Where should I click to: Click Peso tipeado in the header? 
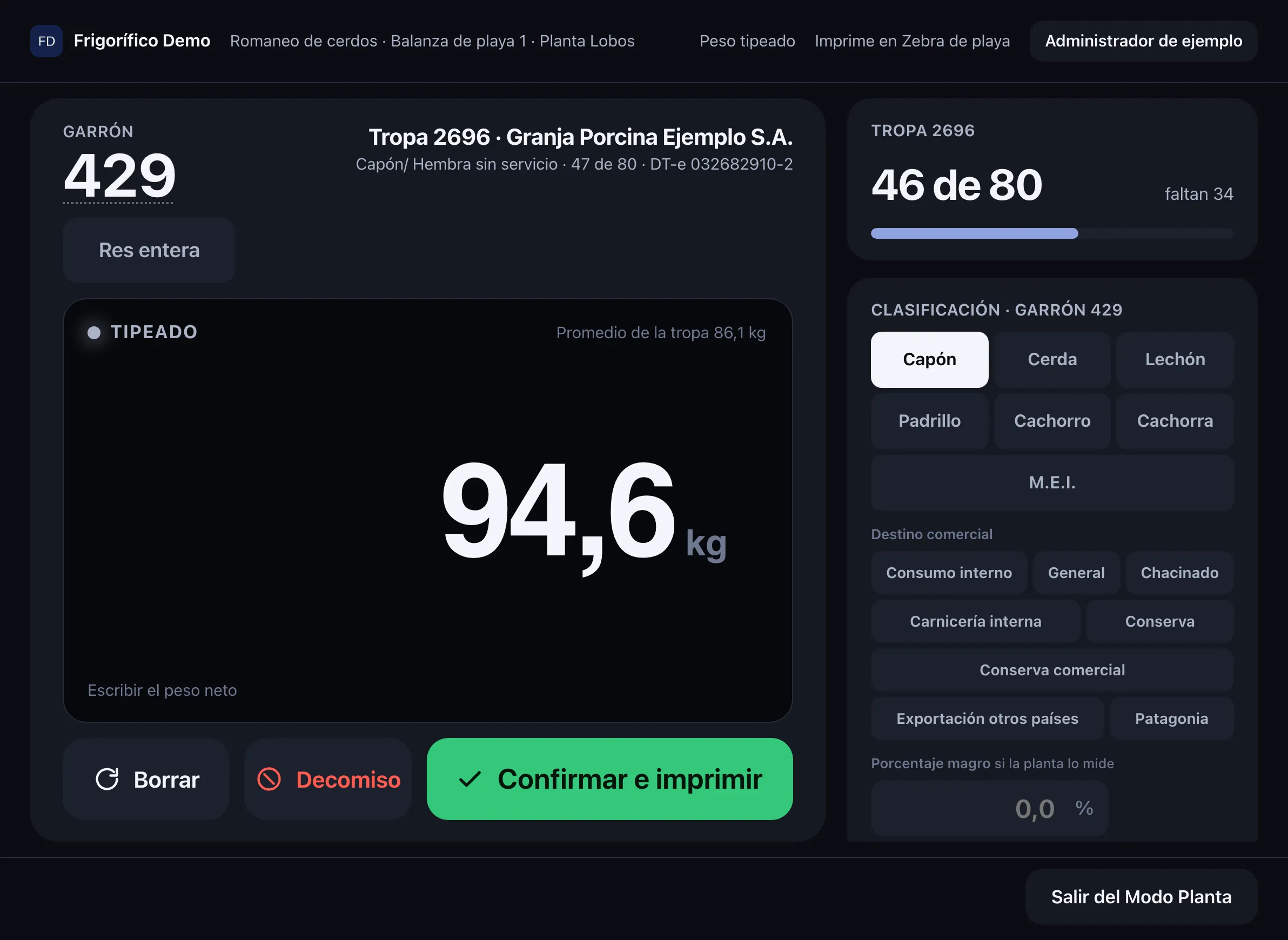(x=747, y=41)
